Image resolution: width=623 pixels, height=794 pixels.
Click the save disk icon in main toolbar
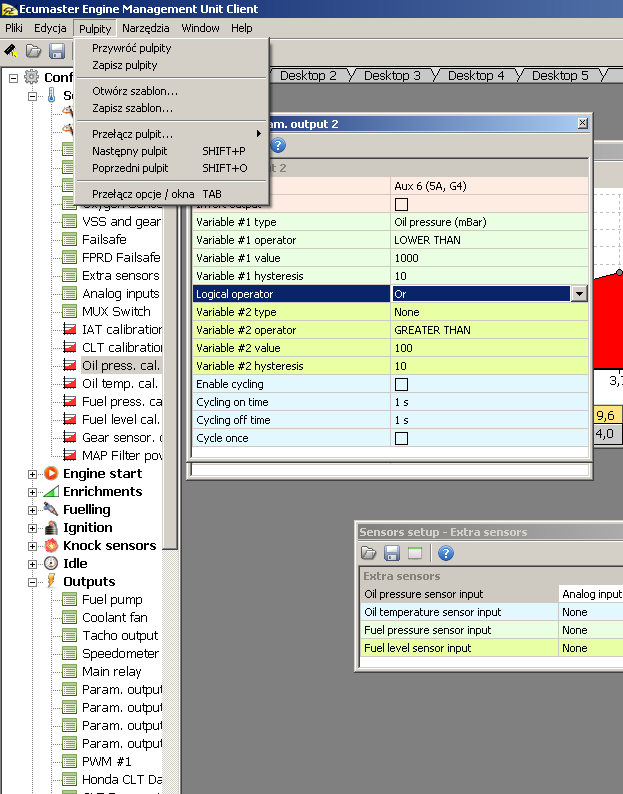[x=57, y=51]
